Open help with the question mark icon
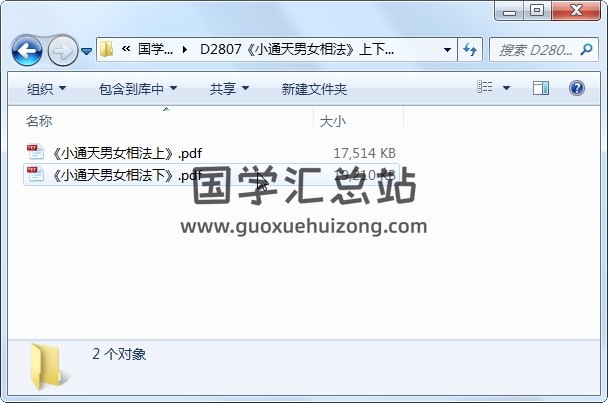 coord(577,88)
